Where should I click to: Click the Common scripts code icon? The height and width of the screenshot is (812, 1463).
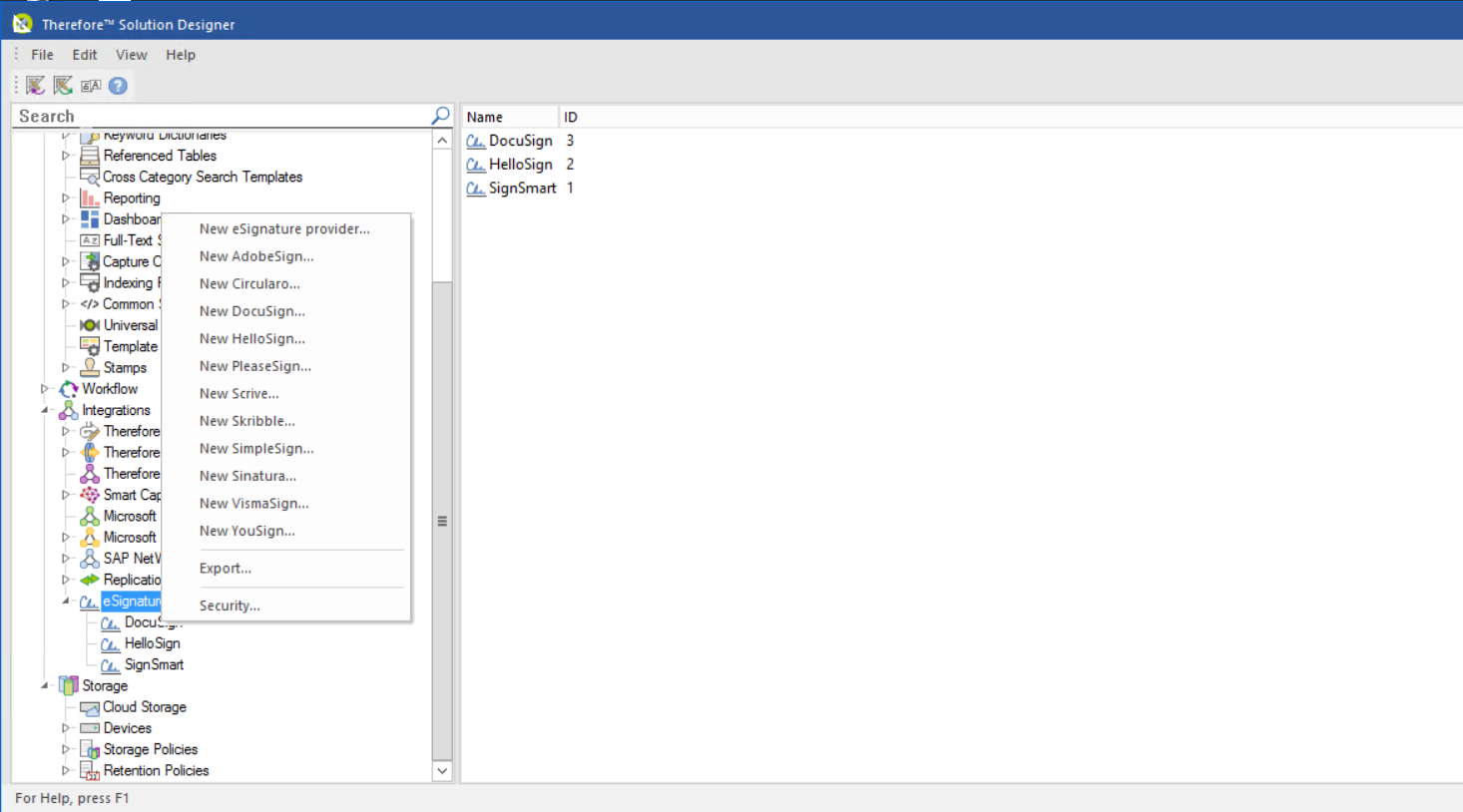90,304
